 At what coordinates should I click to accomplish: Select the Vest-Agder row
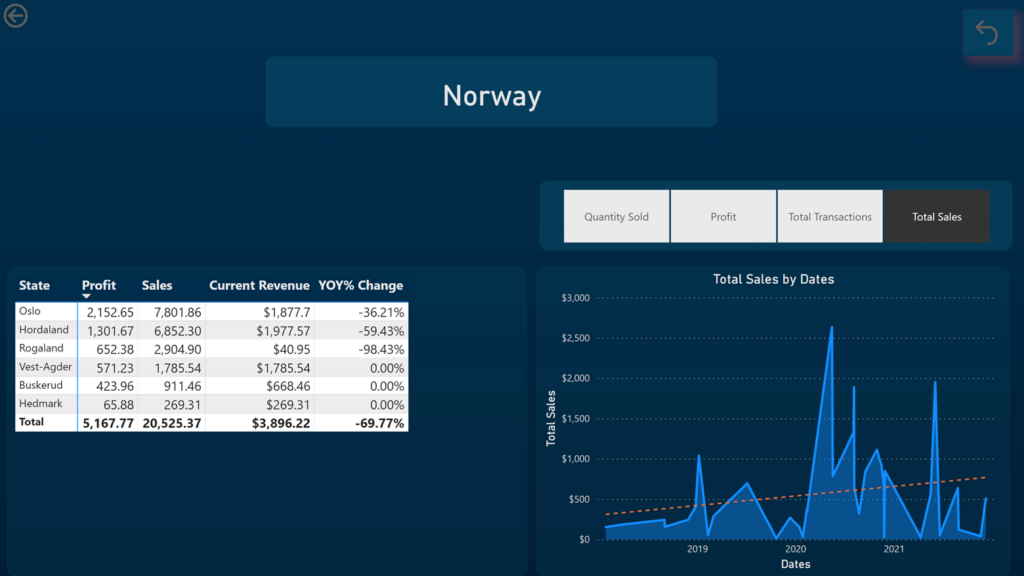click(45, 367)
